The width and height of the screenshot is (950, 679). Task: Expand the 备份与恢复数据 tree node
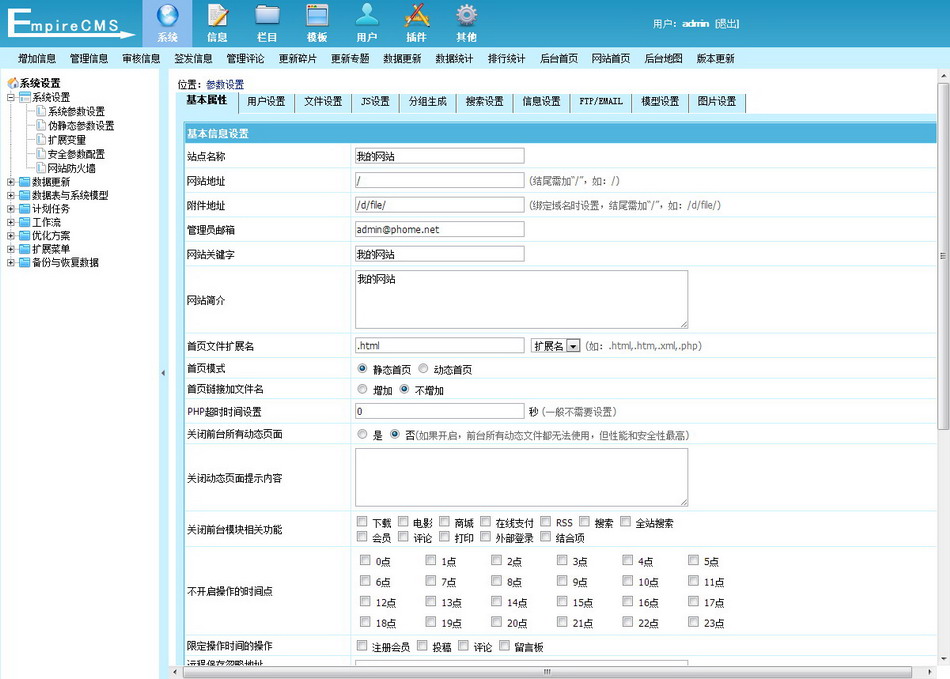10,262
